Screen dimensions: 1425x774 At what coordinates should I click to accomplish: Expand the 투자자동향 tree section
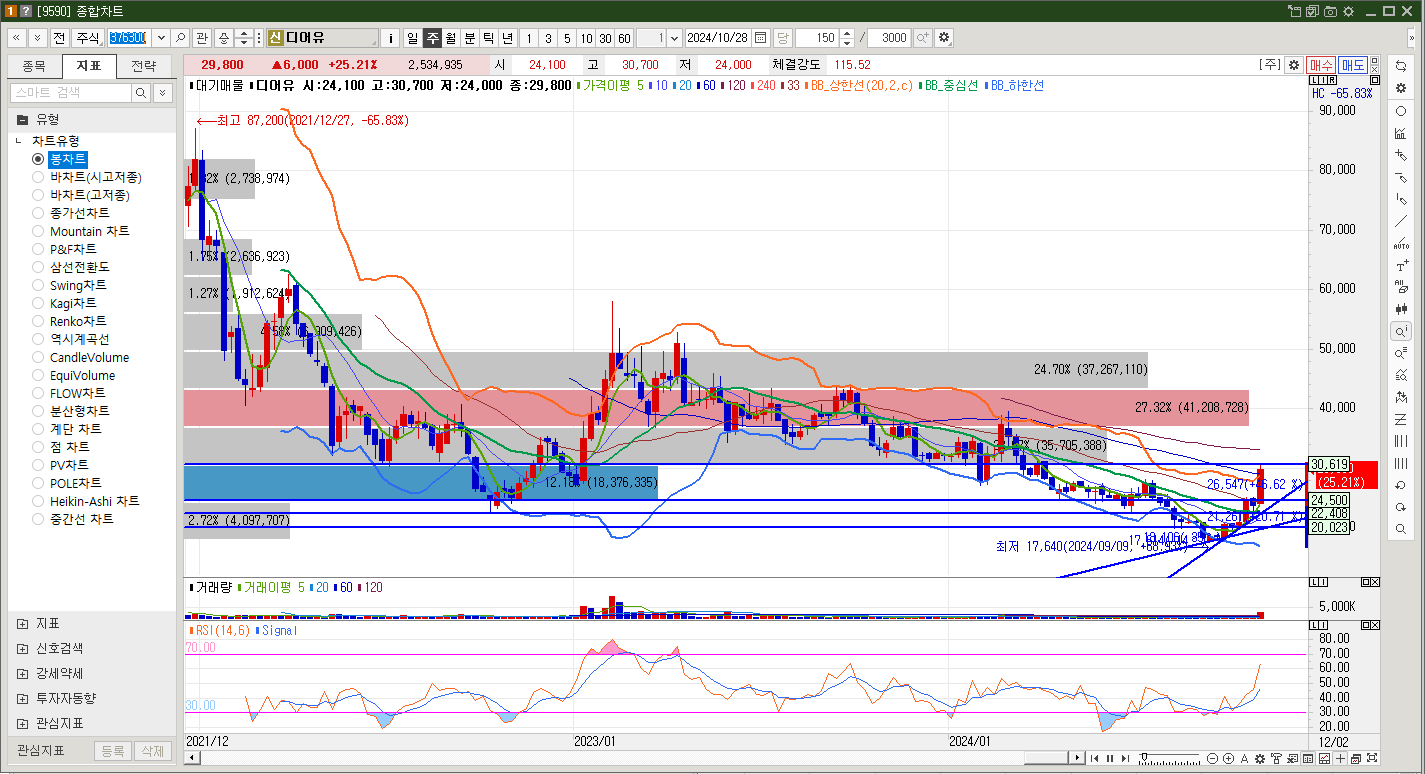pos(22,698)
